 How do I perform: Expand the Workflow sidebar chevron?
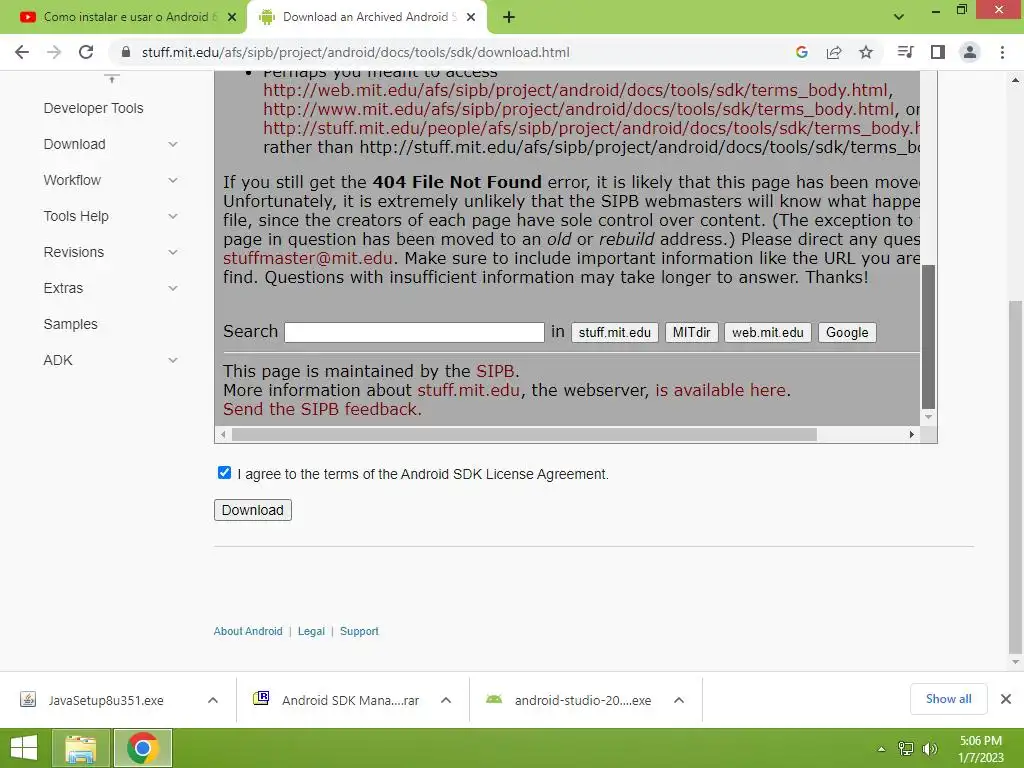tap(172, 180)
